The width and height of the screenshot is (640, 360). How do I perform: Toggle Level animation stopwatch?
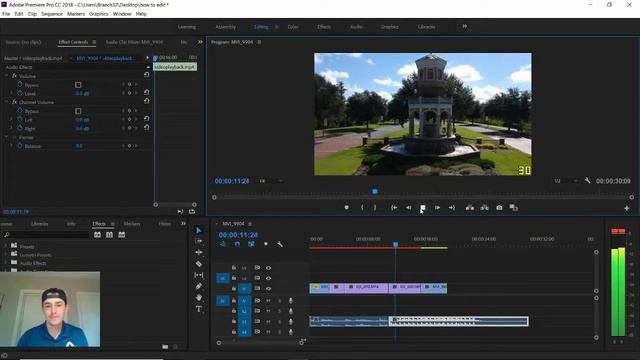point(20,93)
